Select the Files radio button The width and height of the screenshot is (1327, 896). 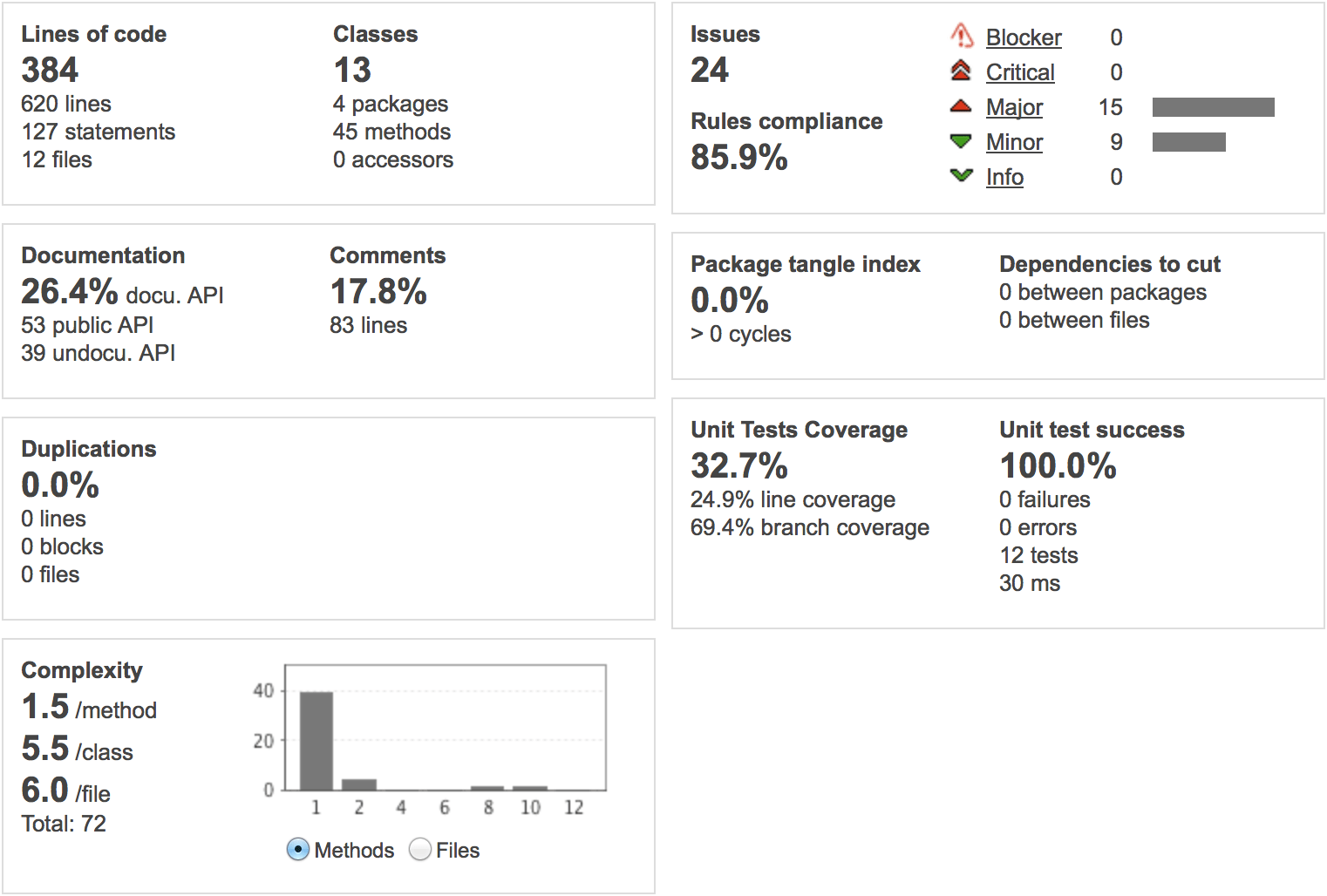click(420, 850)
